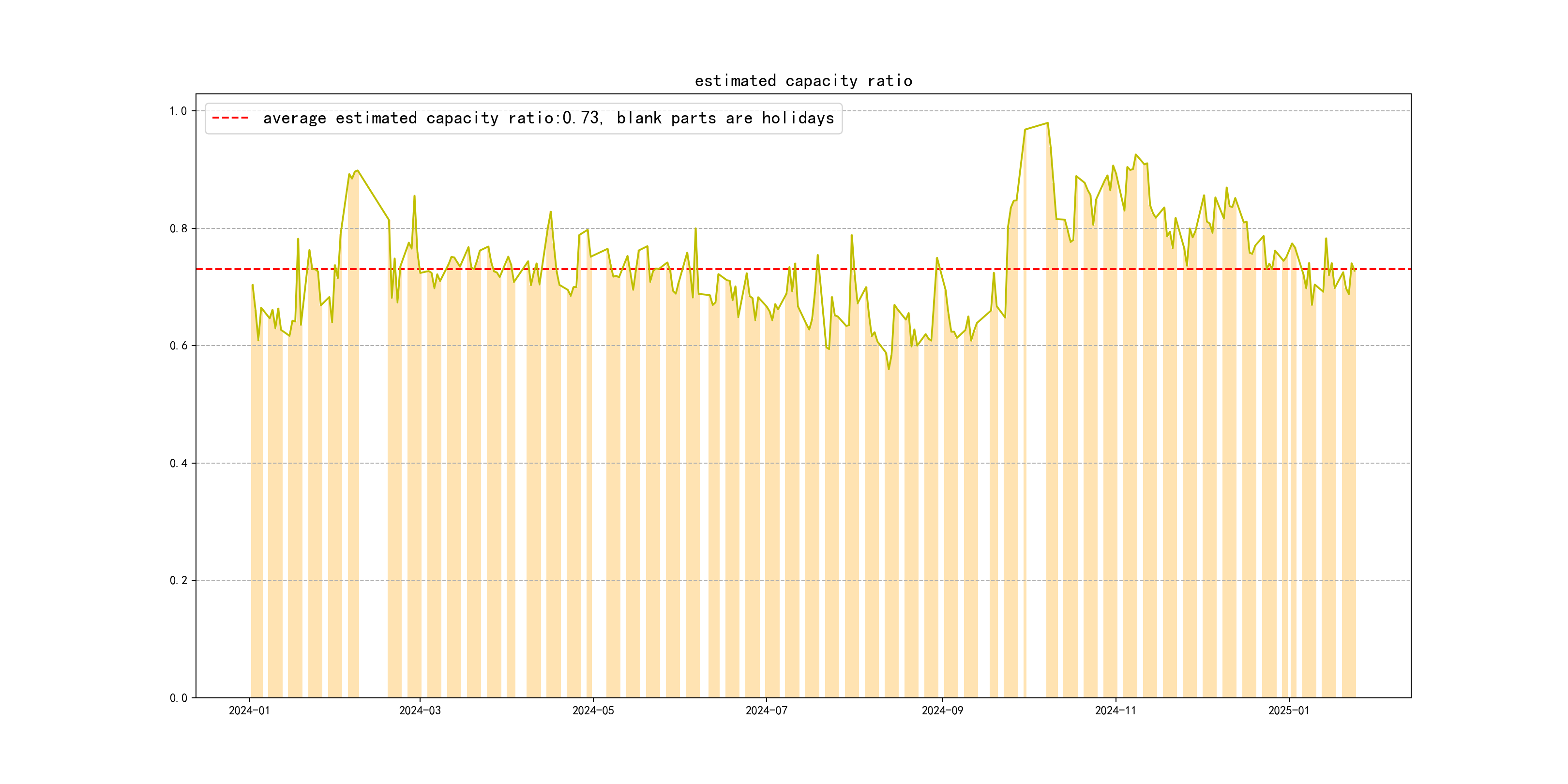Image resolution: width=1568 pixels, height=784 pixels.
Task: Click the 2024-03 x-axis tick label
Action: (420, 710)
